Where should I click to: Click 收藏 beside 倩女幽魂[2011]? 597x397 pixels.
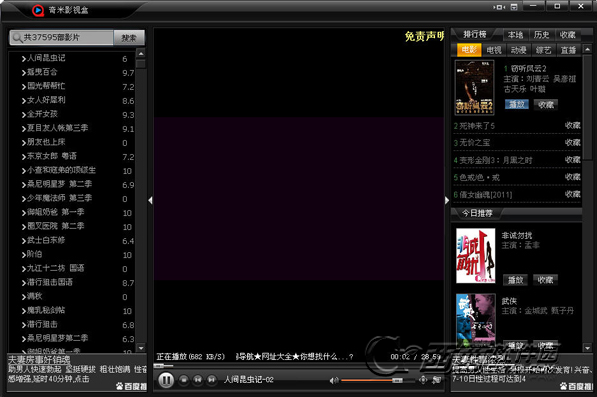point(573,194)
